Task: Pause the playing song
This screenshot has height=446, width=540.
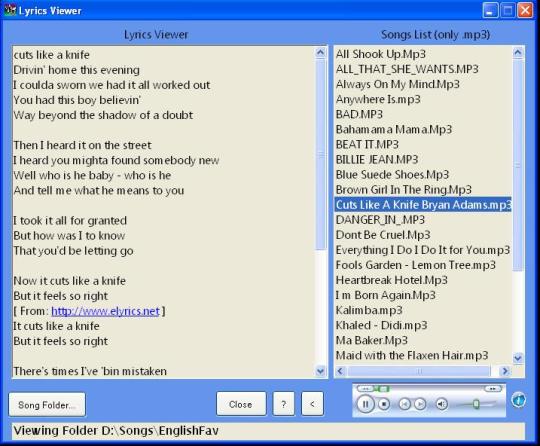Action: (x=365, y=404)
